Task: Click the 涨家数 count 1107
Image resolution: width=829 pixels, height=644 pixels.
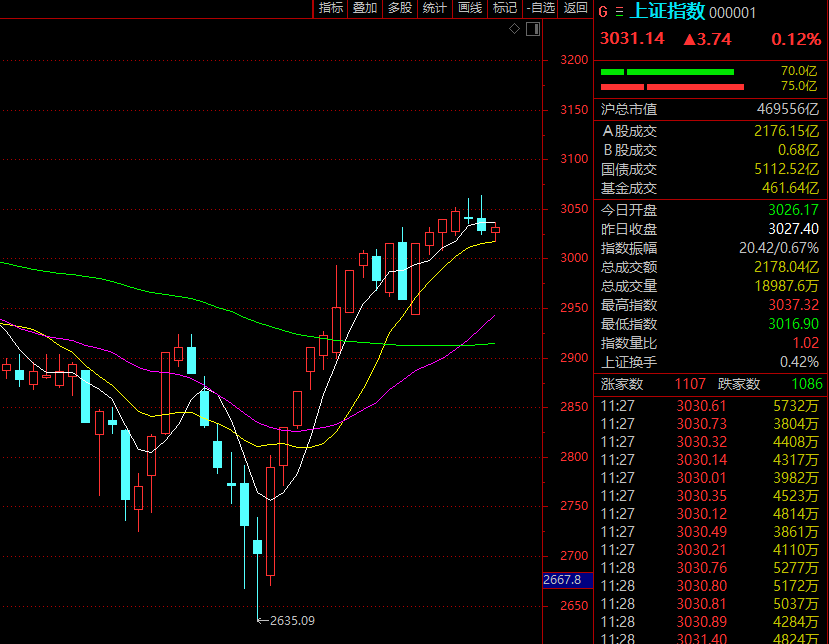Action: (690, 384)
